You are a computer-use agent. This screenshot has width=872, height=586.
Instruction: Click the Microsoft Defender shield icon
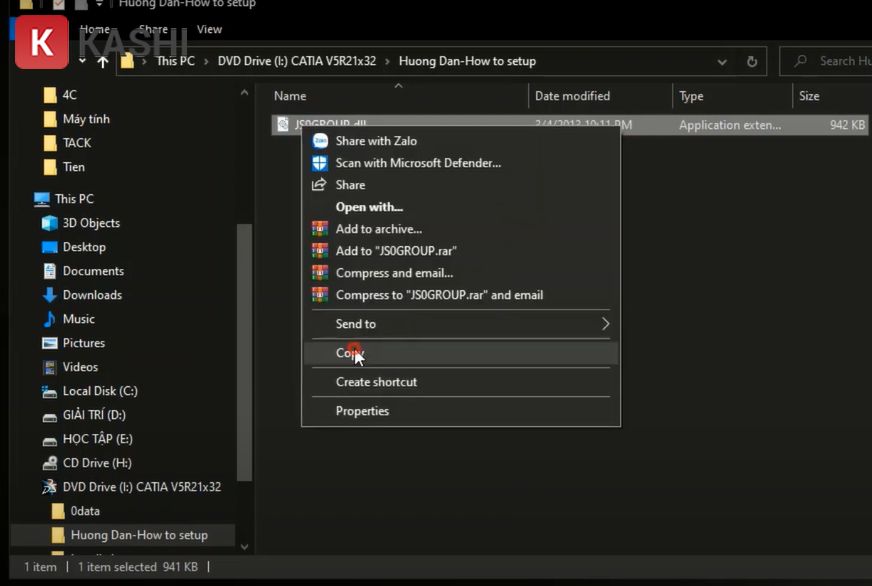pos(320,163)
